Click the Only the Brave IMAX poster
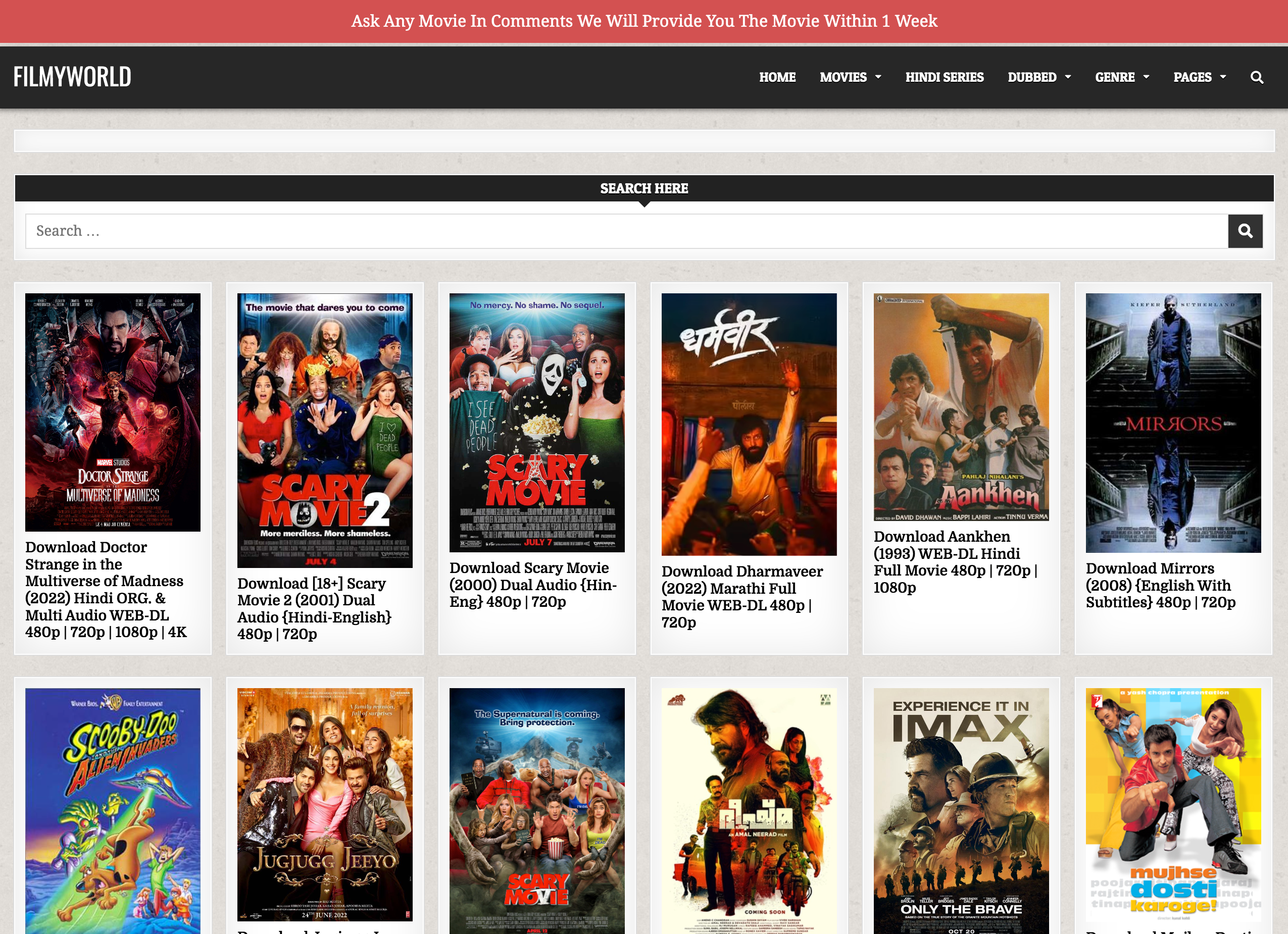The image size is (1288, 934). coord(961,811)
